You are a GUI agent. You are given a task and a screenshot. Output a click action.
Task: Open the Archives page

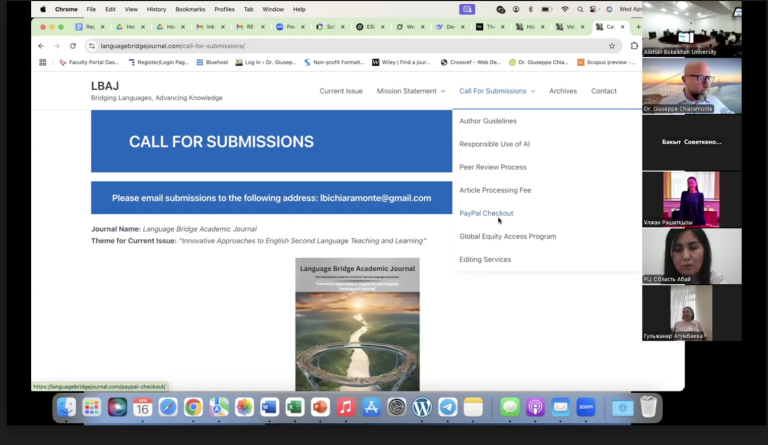click(x=563, y=91)
